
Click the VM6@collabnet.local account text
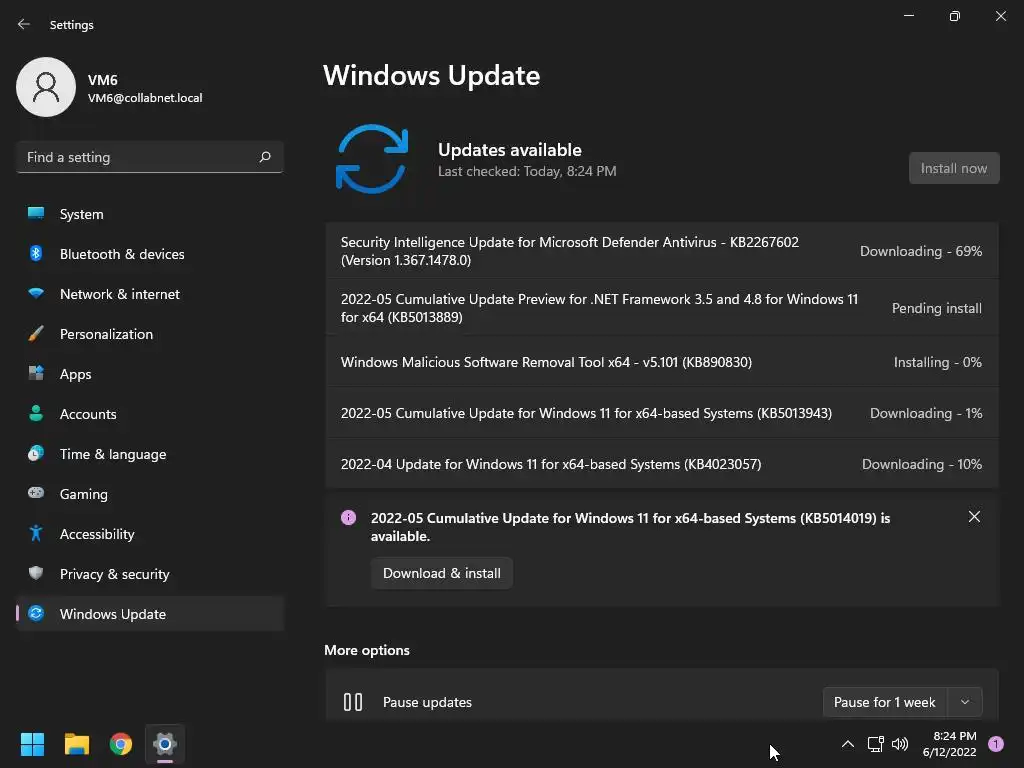(145, 98)
